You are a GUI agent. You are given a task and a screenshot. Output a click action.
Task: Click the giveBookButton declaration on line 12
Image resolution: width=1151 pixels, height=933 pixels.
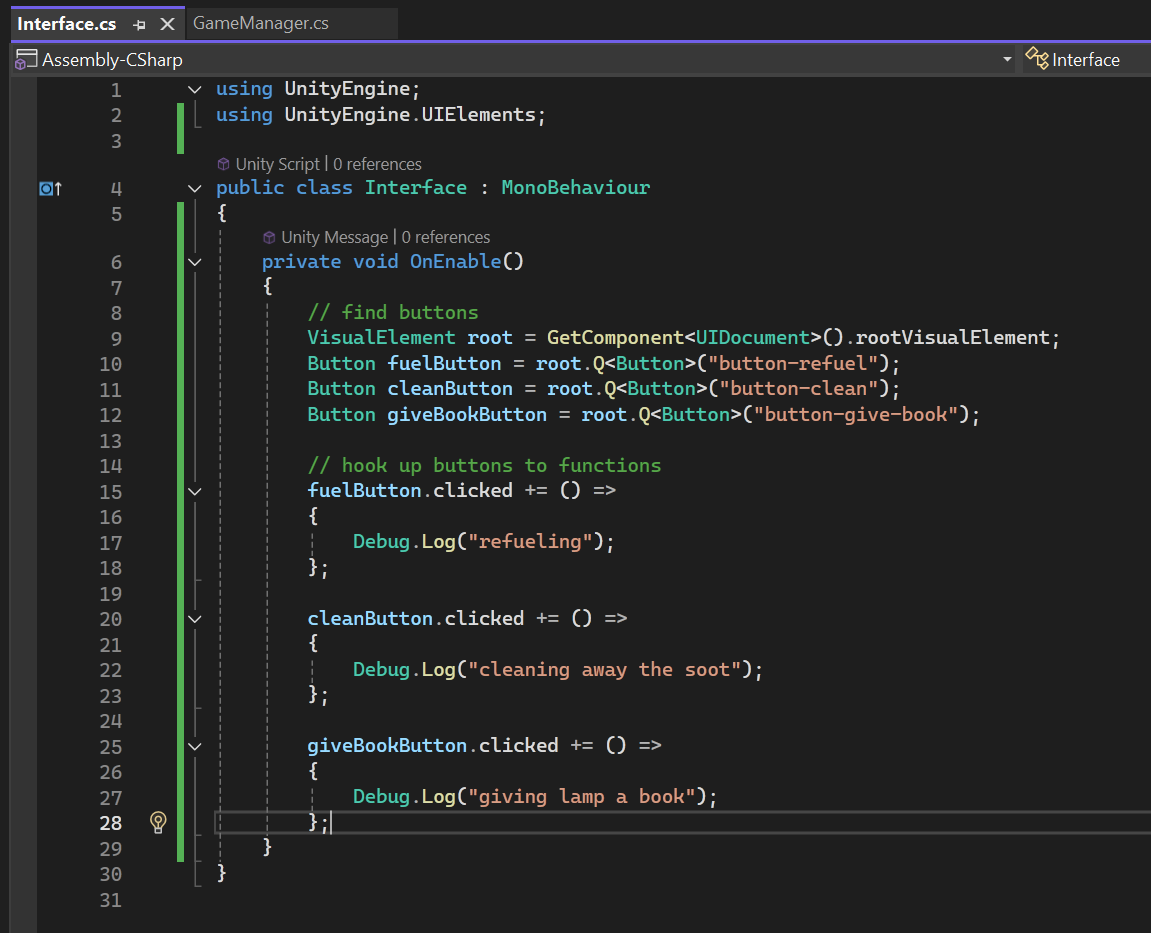[x=467, y=414]
